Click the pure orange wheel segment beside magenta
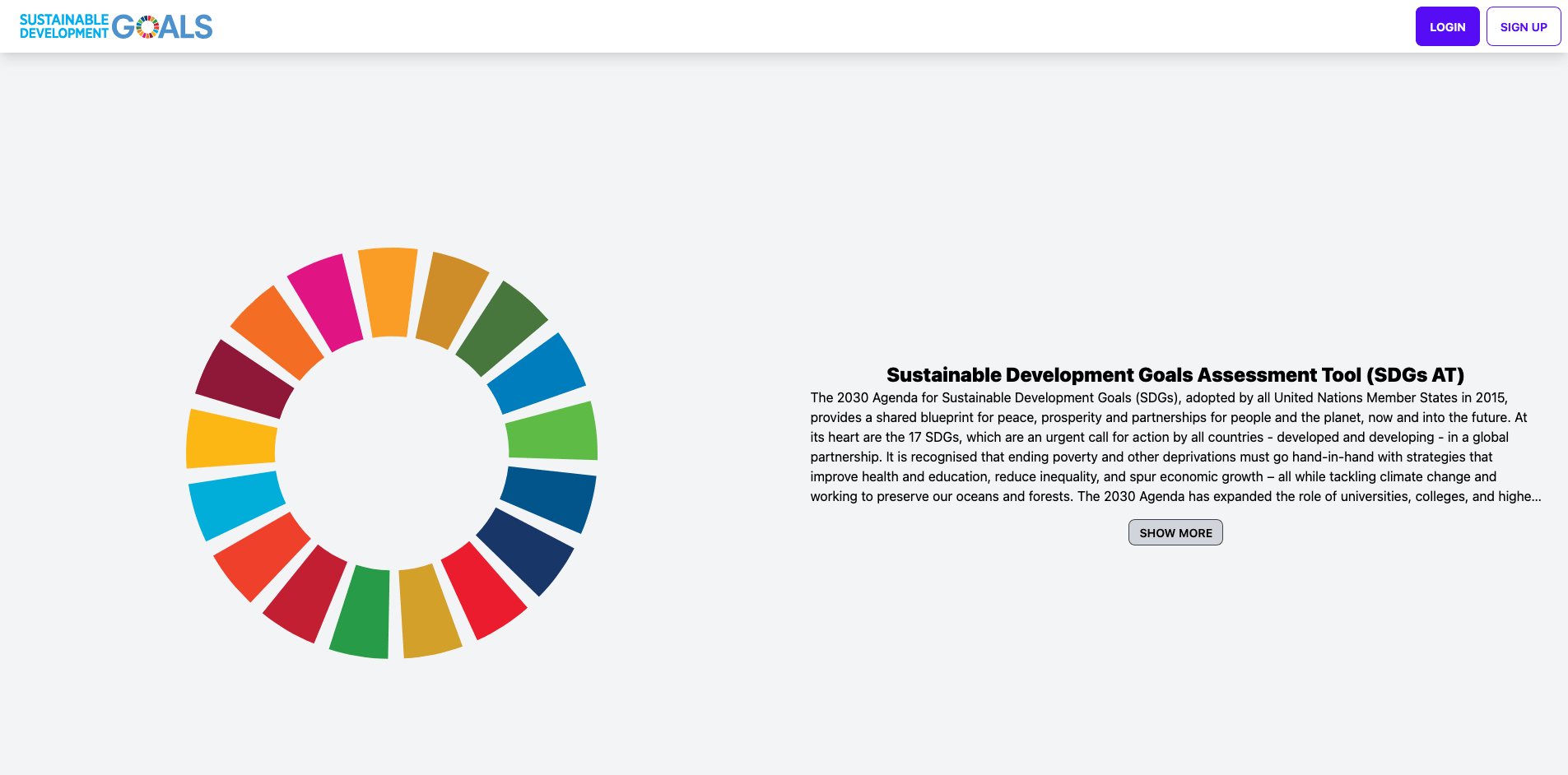 coord(277,332)
